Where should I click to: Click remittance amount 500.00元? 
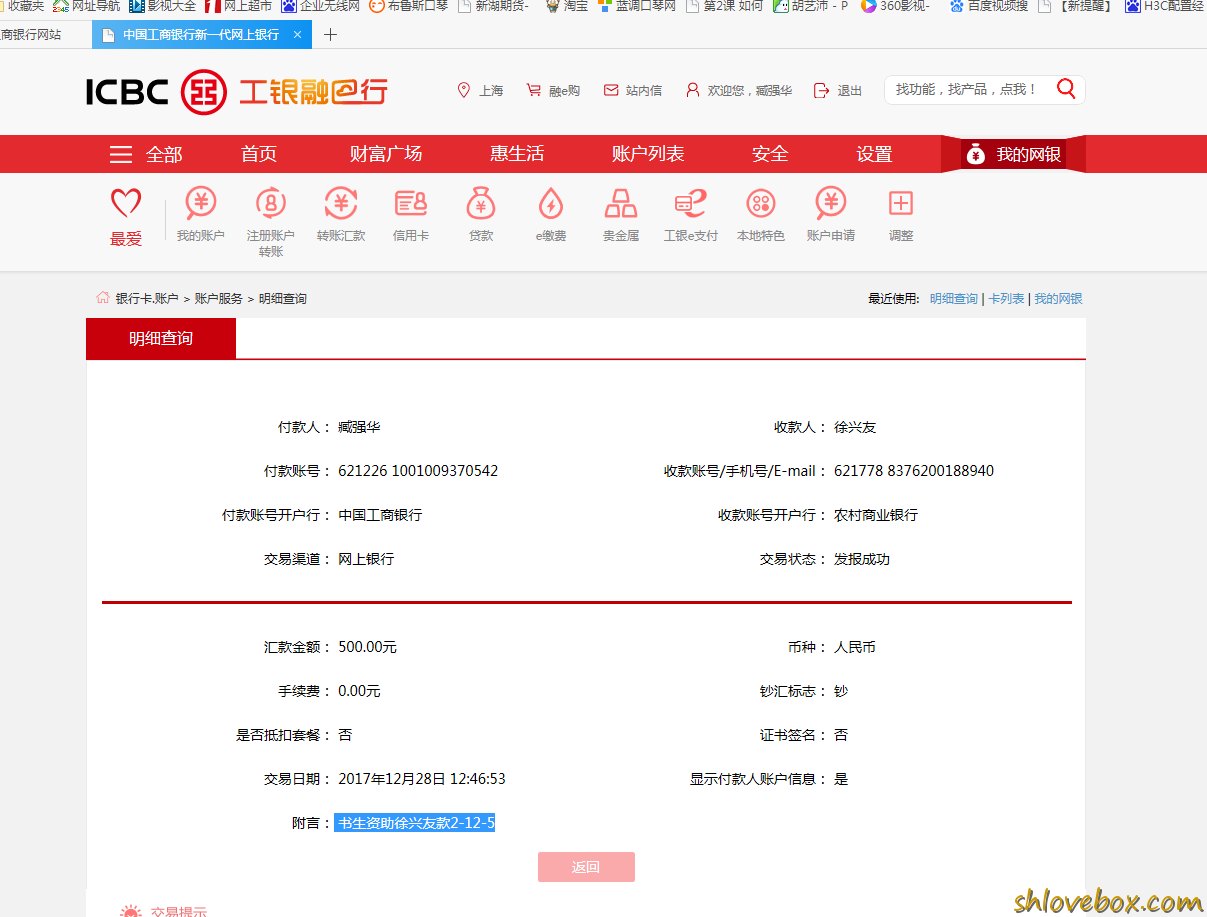[x=367, y=647]
